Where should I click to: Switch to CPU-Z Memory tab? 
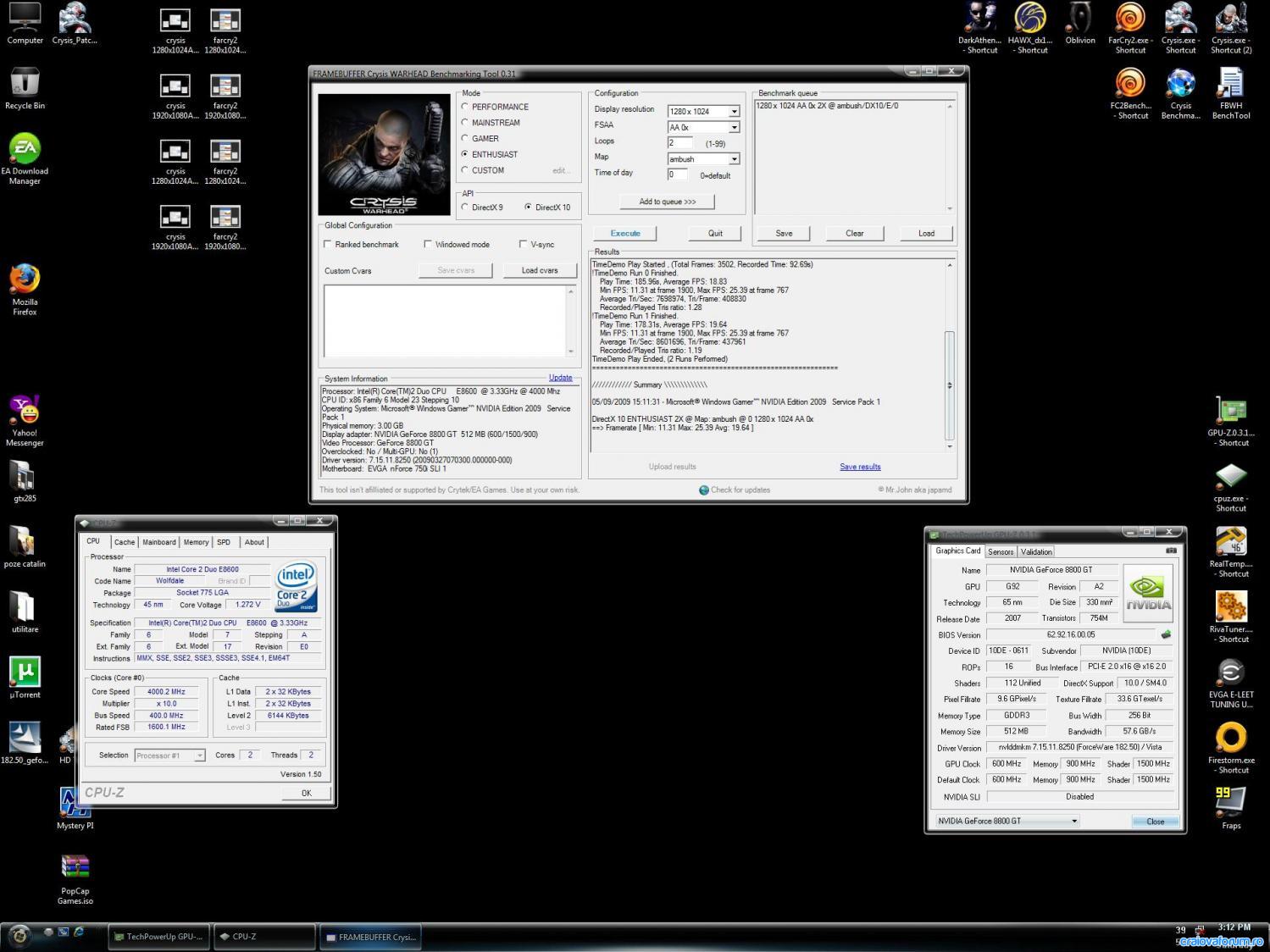(196, 542)
